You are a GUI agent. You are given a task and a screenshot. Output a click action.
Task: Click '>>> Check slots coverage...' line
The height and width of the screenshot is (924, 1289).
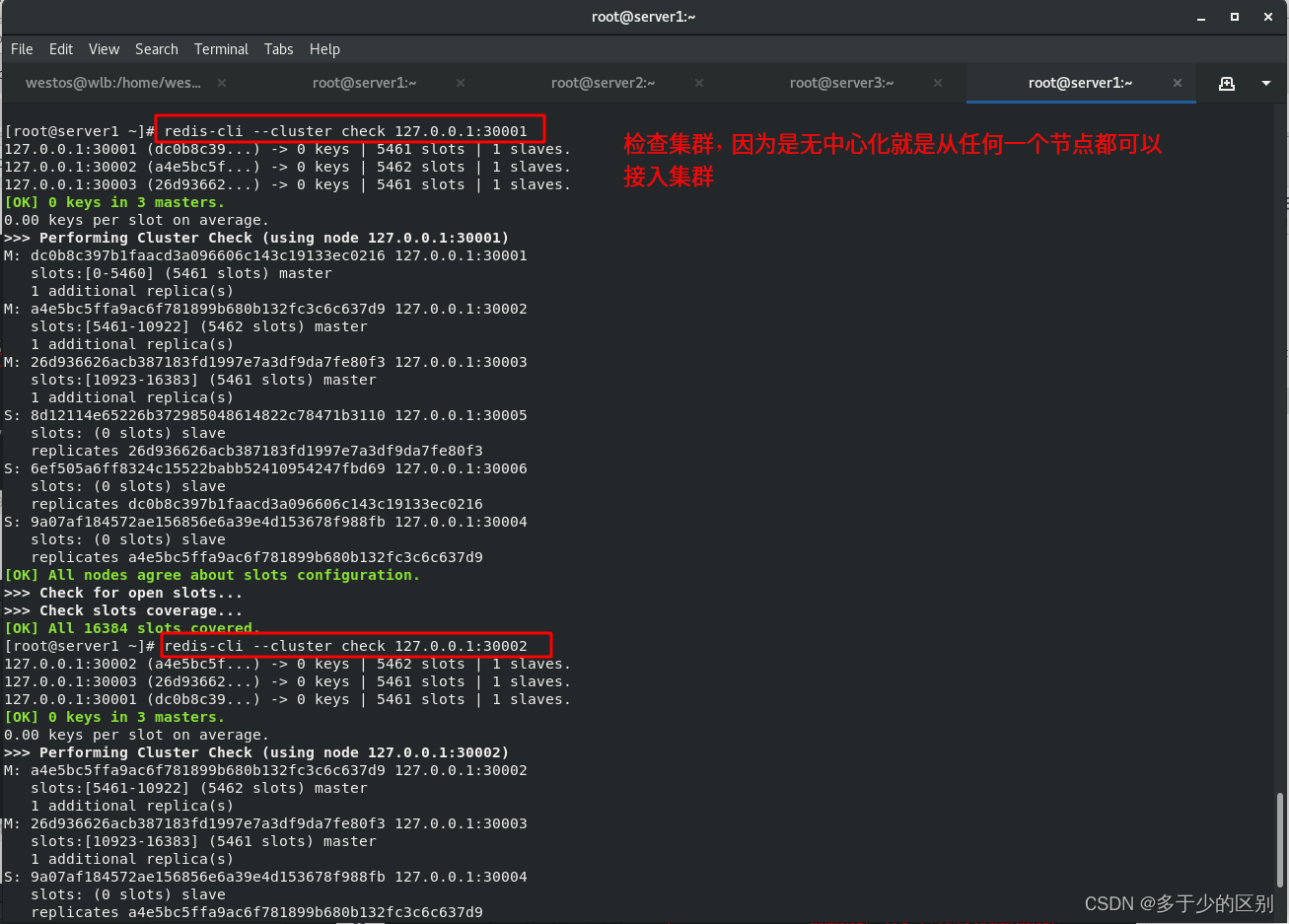(x=123, y=610)
